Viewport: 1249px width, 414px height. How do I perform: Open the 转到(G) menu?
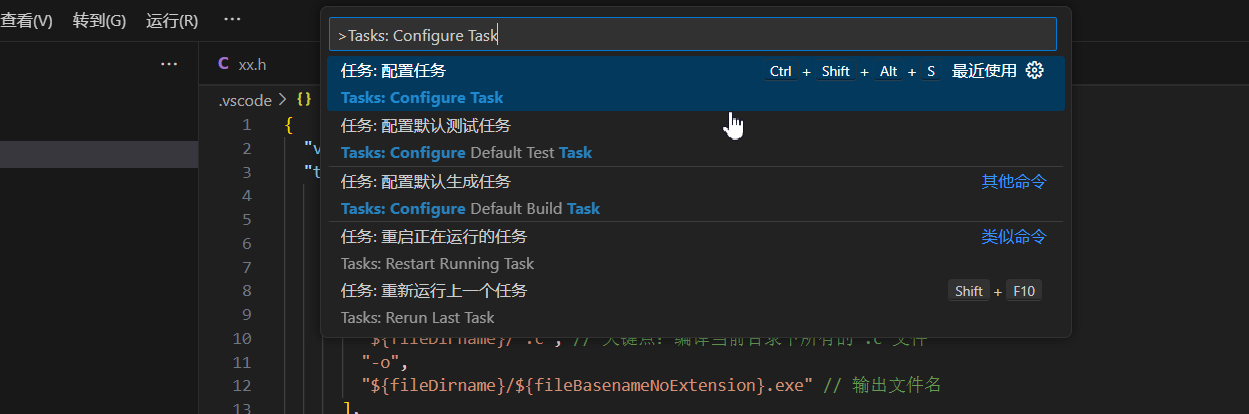click(x=99, y=20)
